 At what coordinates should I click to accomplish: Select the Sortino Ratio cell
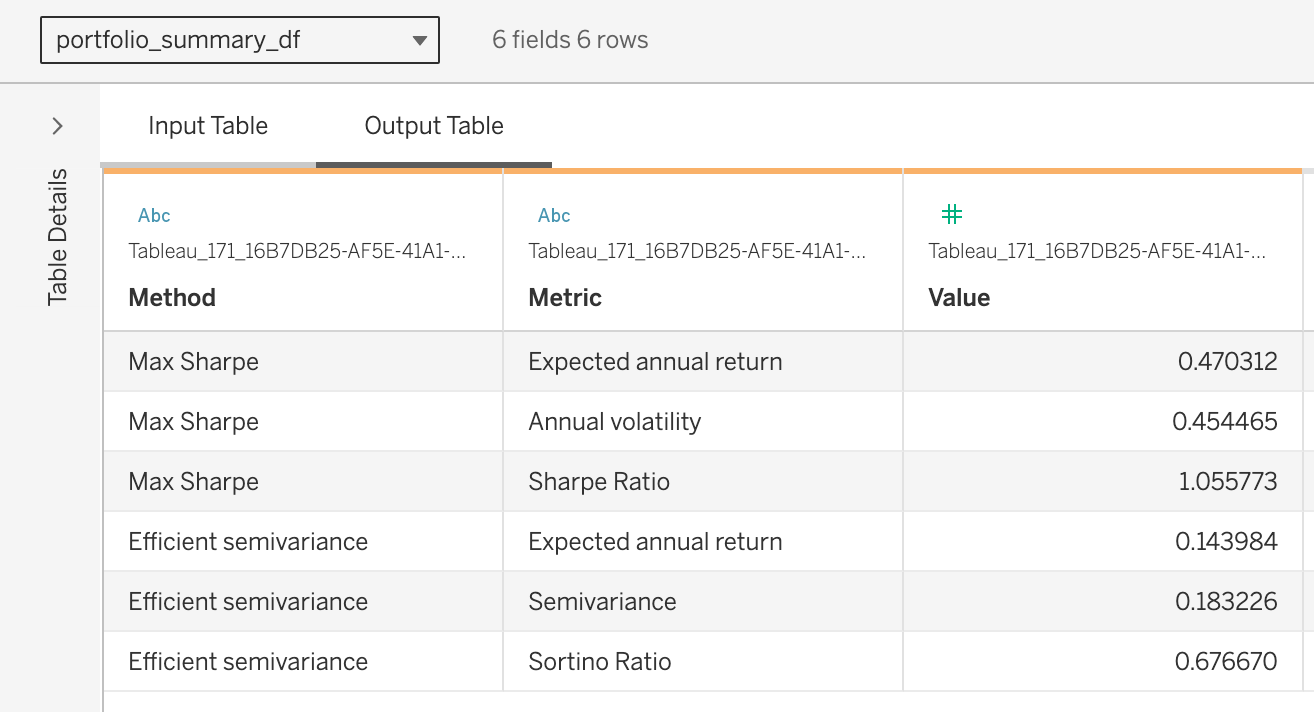click(x=600, y=662)
